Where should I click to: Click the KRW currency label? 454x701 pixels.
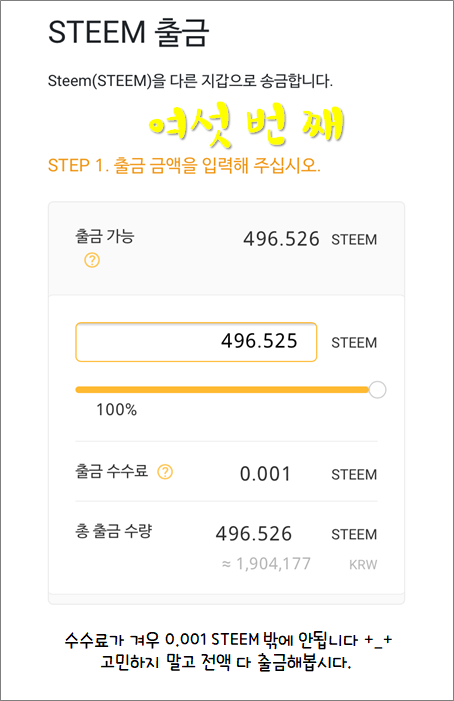pyautogui.click(x=363, y=565)
